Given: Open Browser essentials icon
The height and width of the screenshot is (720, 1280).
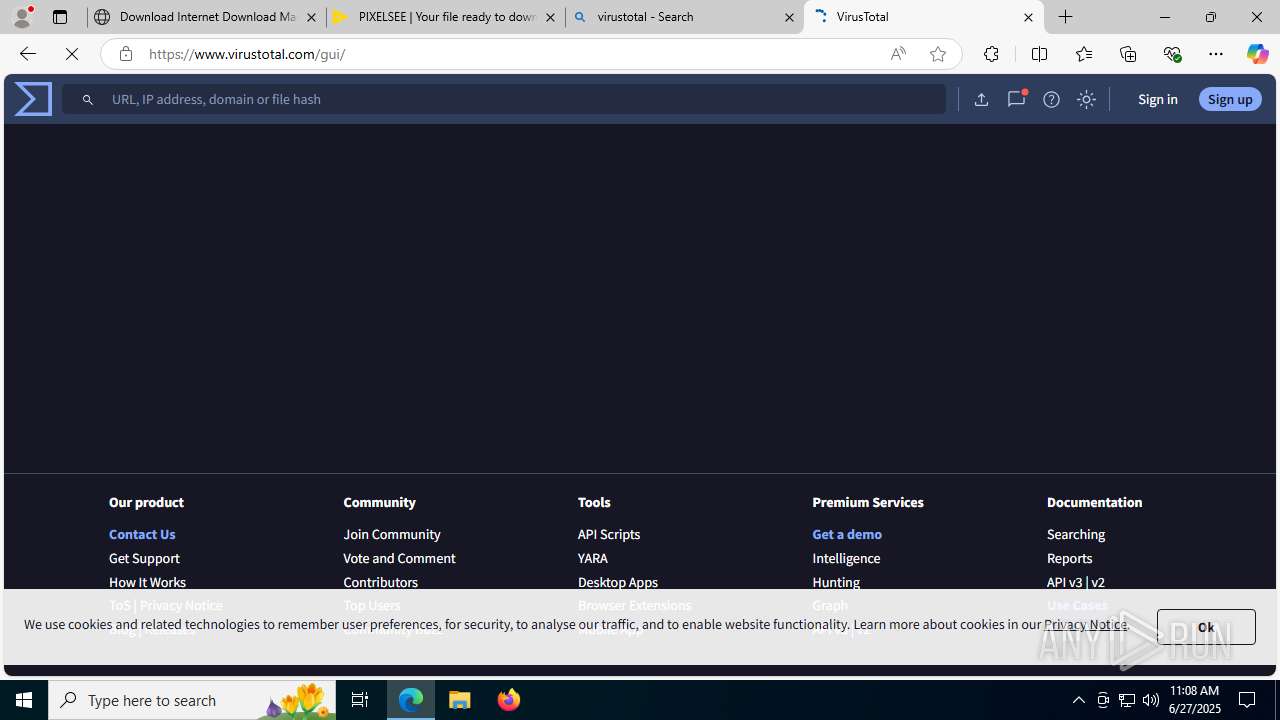Looking at the screenshot, I should 1172,54.
